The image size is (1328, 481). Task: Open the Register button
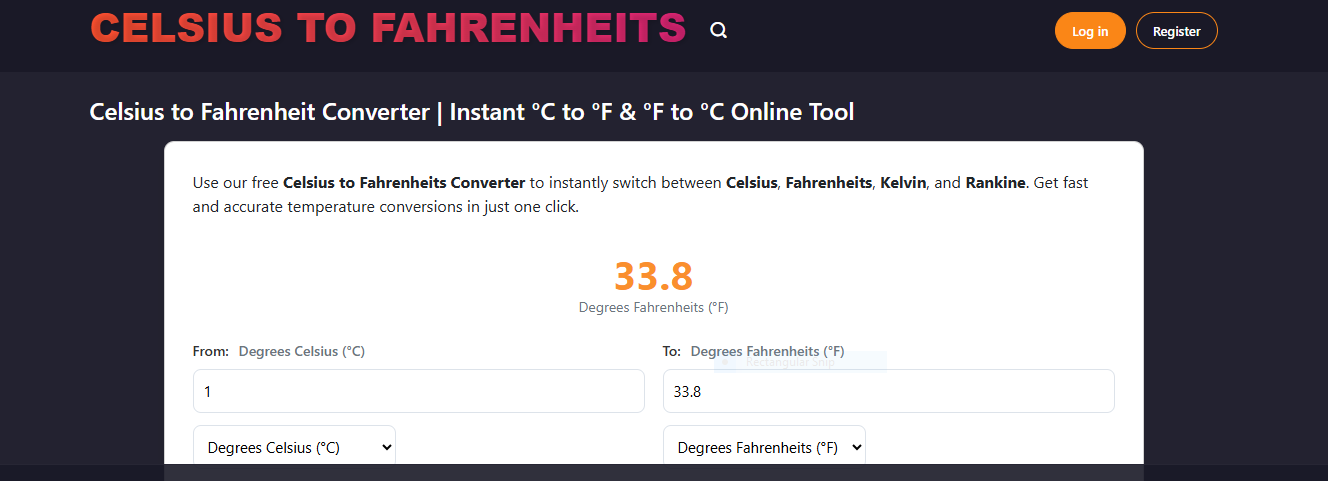[1176, 31]
